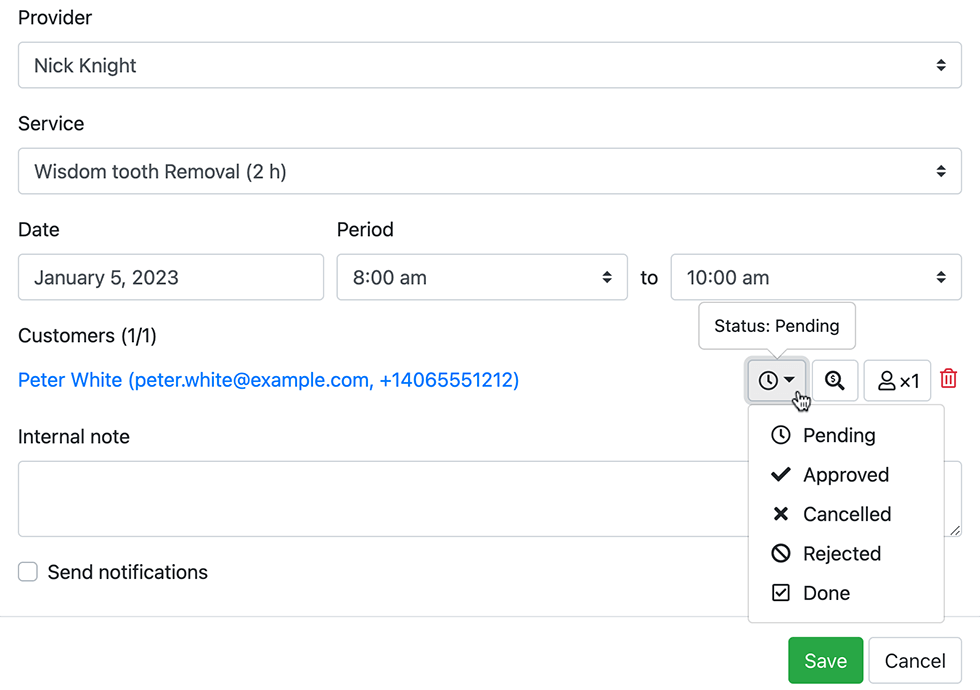The image size is (980, 690).
Task: Cancel editing the appointment
Action: point(914,660)
